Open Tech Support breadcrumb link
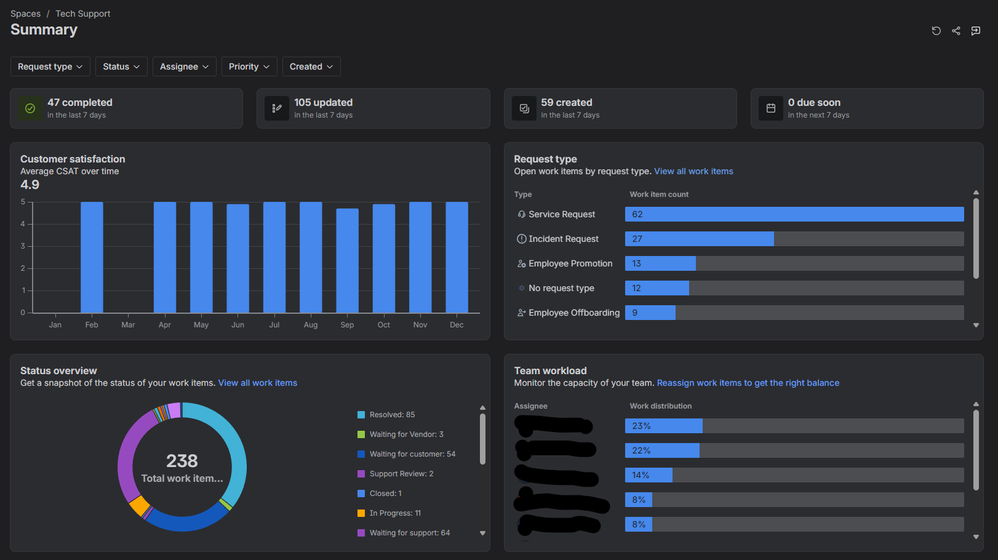The width and height of the screenshot is (998, 560). point(83,13)
